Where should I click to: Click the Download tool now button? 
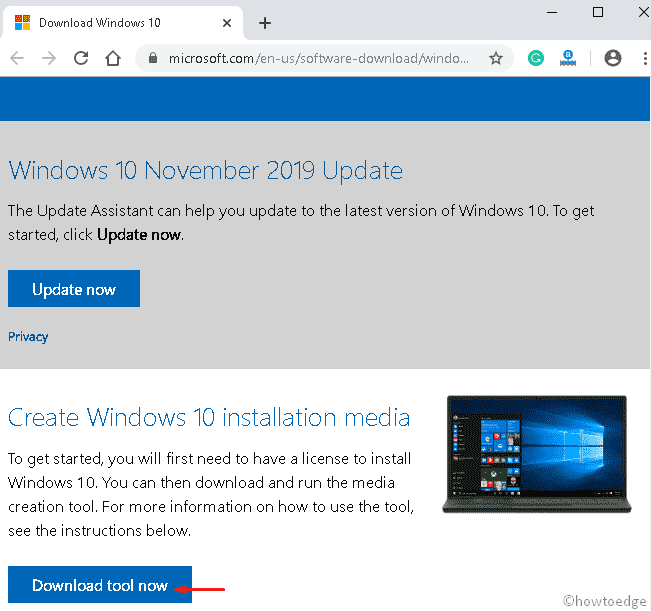(x=100, y=586)
